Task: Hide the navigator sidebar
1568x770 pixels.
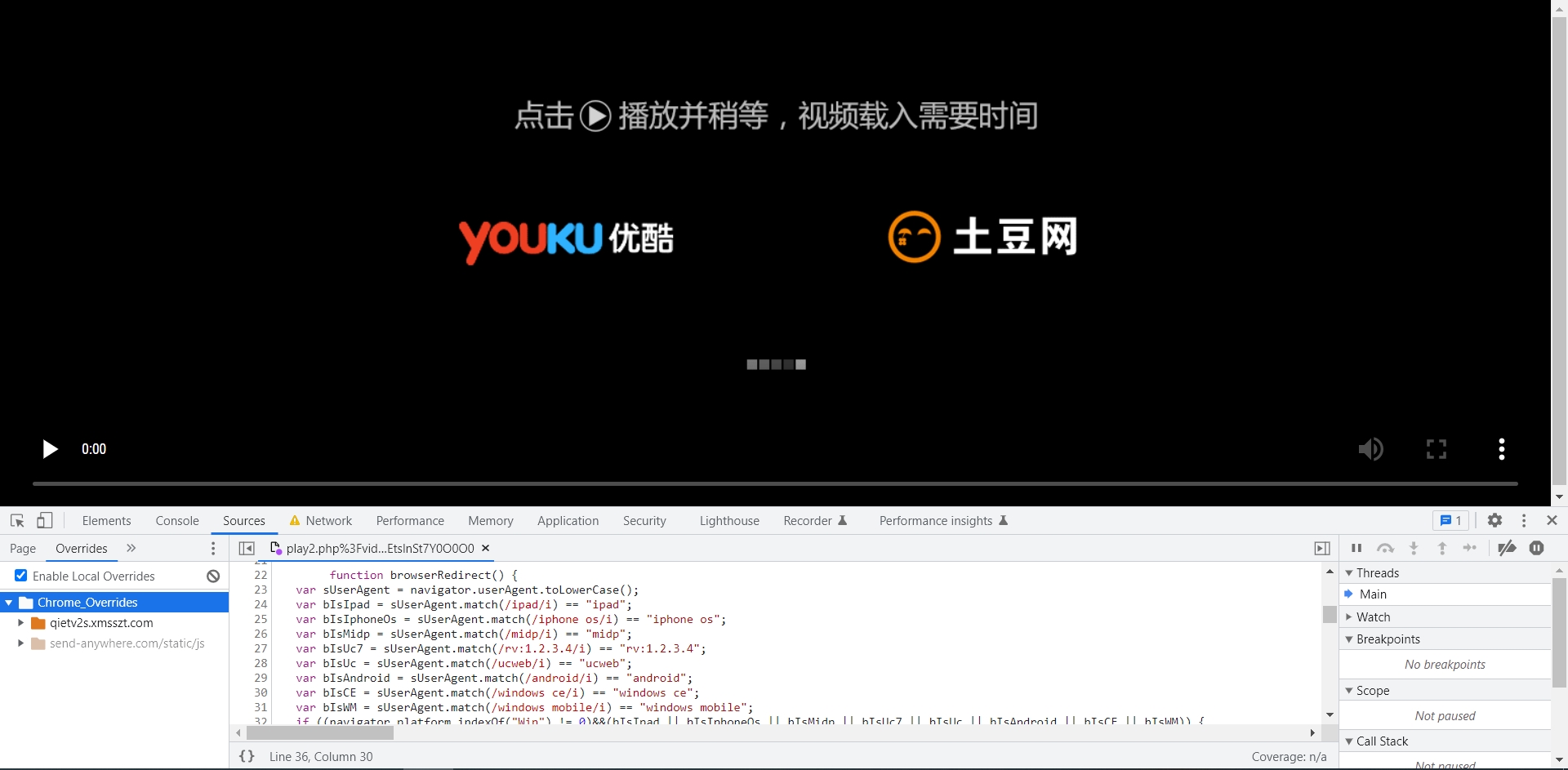Action: [247, 549]
